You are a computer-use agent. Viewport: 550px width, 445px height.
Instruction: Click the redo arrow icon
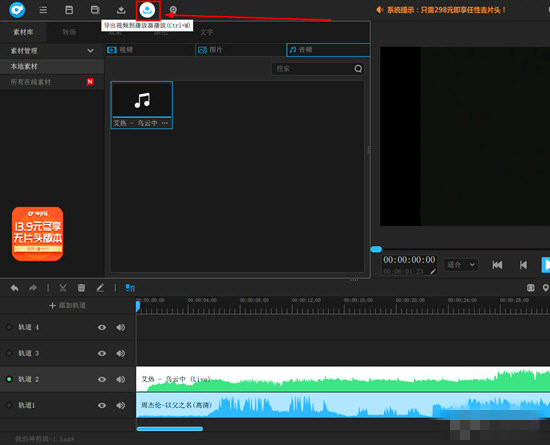pos(33,288)
